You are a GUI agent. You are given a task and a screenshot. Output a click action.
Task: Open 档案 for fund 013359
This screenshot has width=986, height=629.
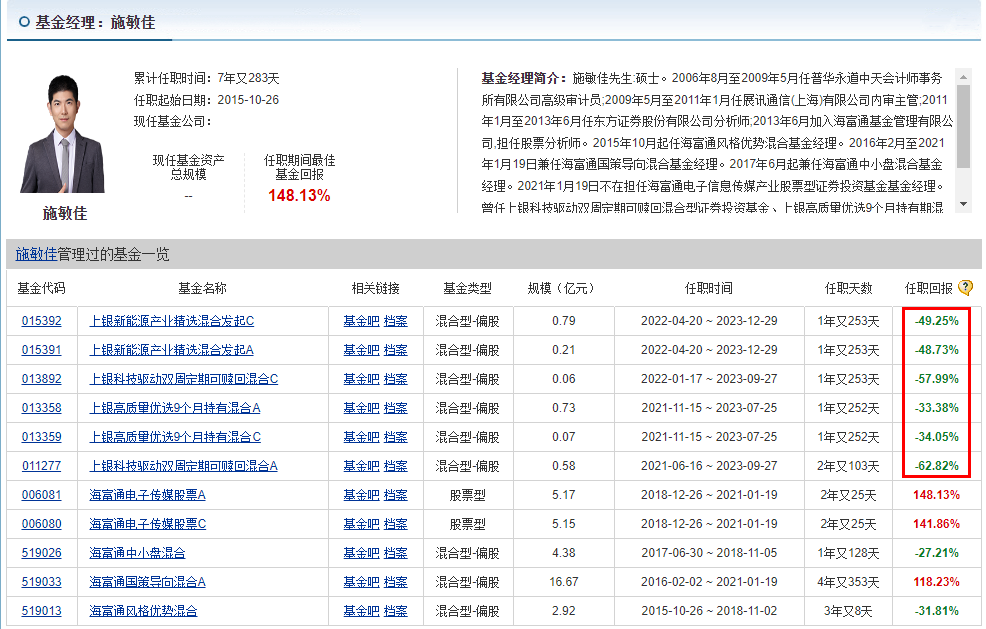[396, 437]
